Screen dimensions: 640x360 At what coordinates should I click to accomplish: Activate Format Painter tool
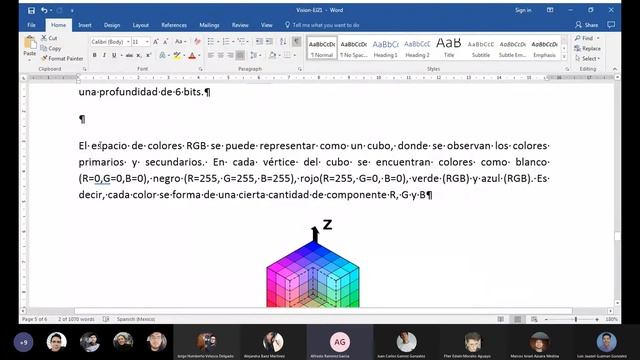[62, 58]
